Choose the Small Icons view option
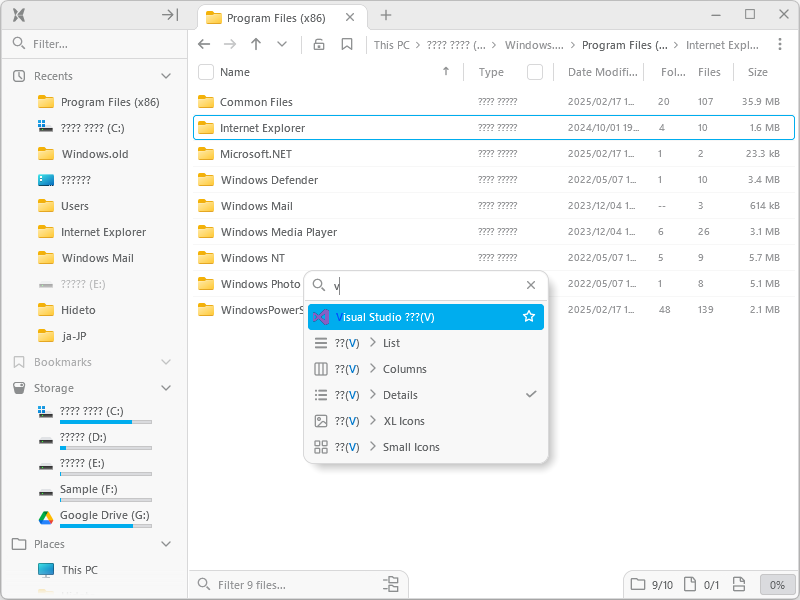 coord(411,447)
